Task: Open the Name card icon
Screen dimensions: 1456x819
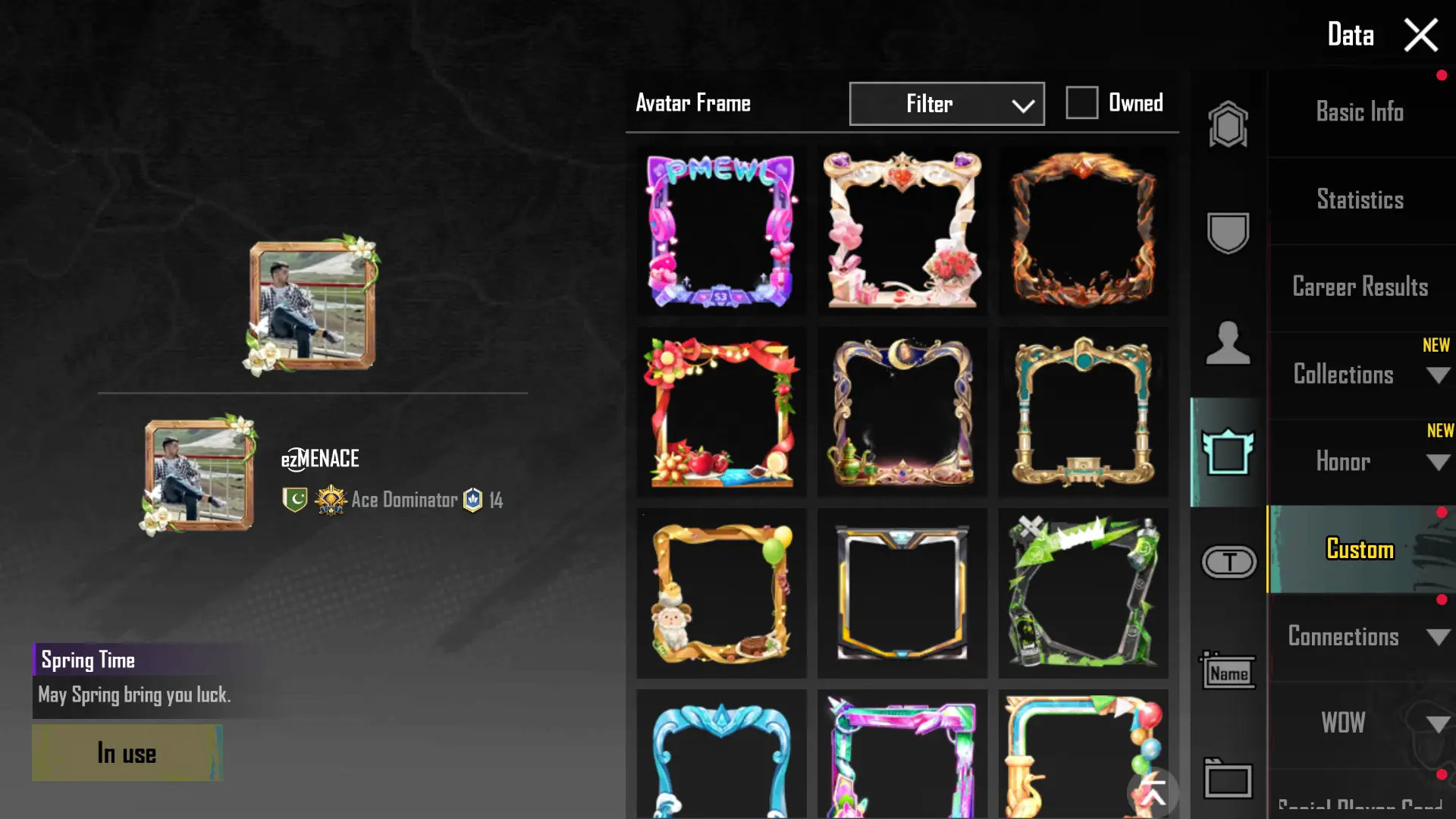Action: (1228, 671)
